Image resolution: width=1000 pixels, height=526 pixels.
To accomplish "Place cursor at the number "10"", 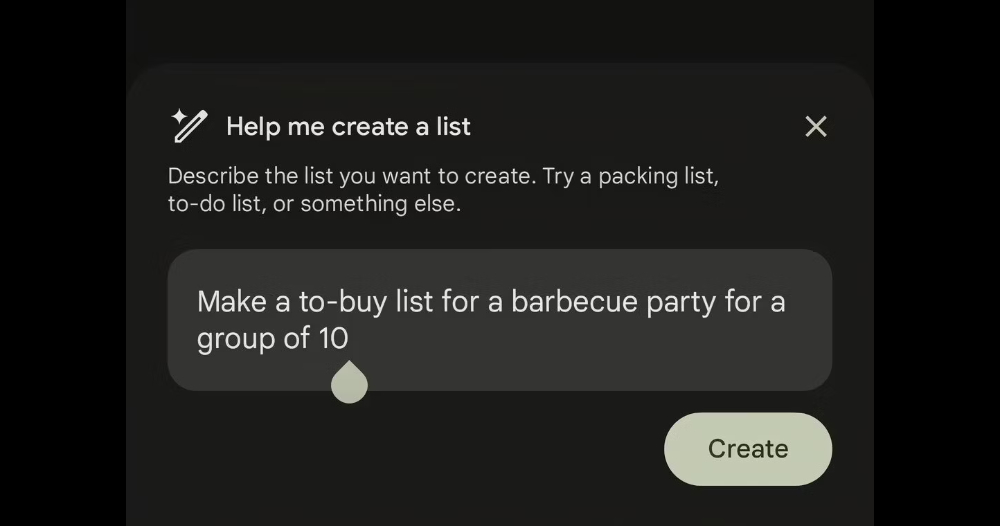I will 334,338.
